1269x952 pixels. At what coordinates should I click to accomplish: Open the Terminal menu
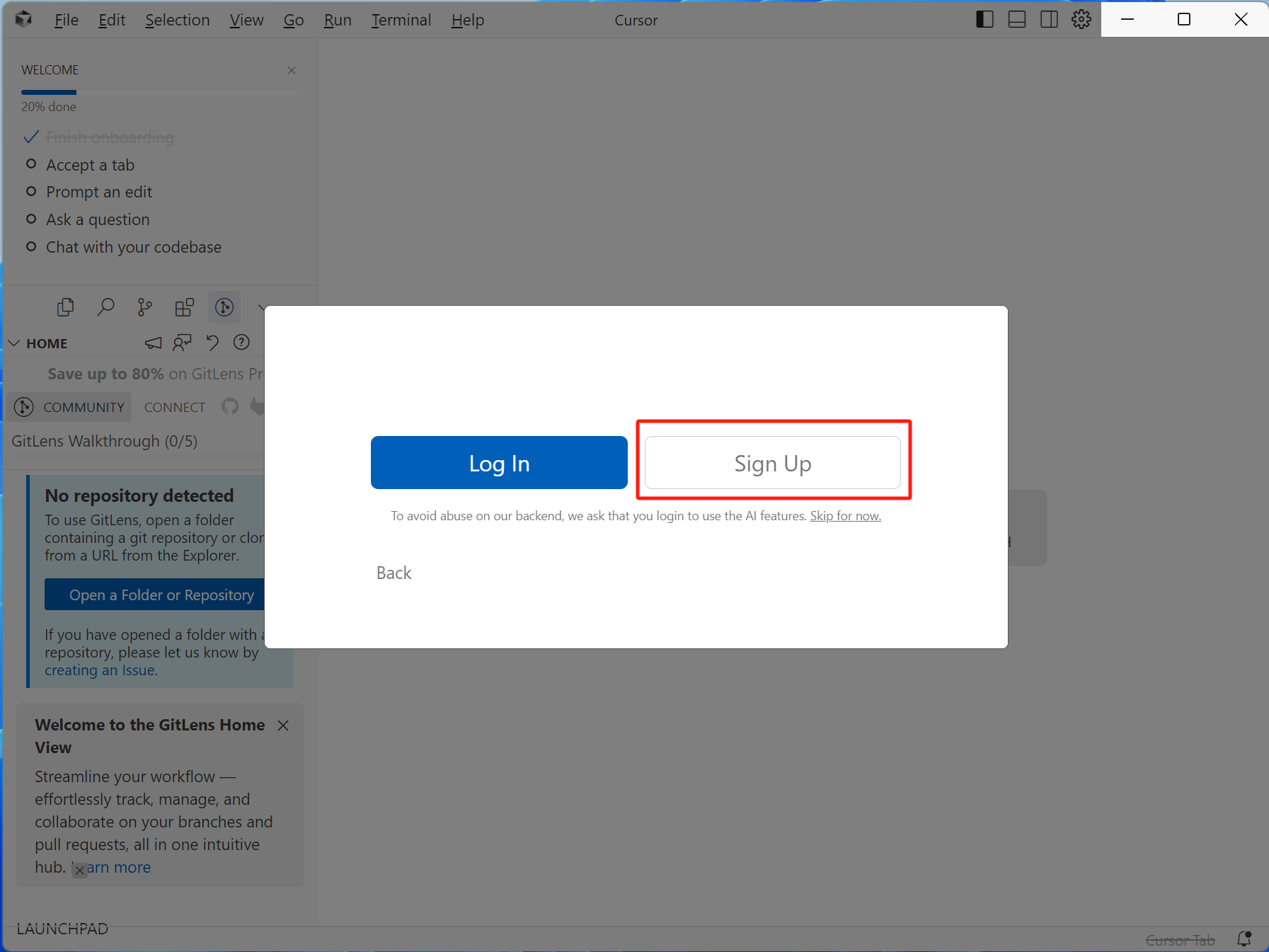(401, 20)
